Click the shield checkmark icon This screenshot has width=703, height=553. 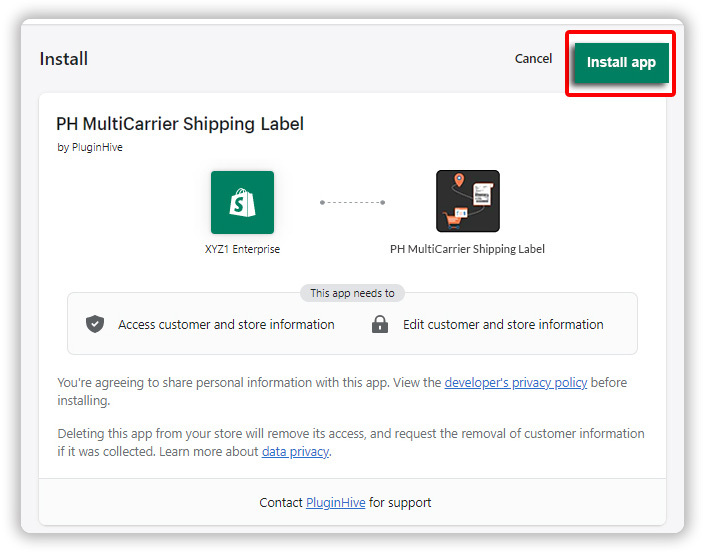pyautogui.click(x=95, y=324)
